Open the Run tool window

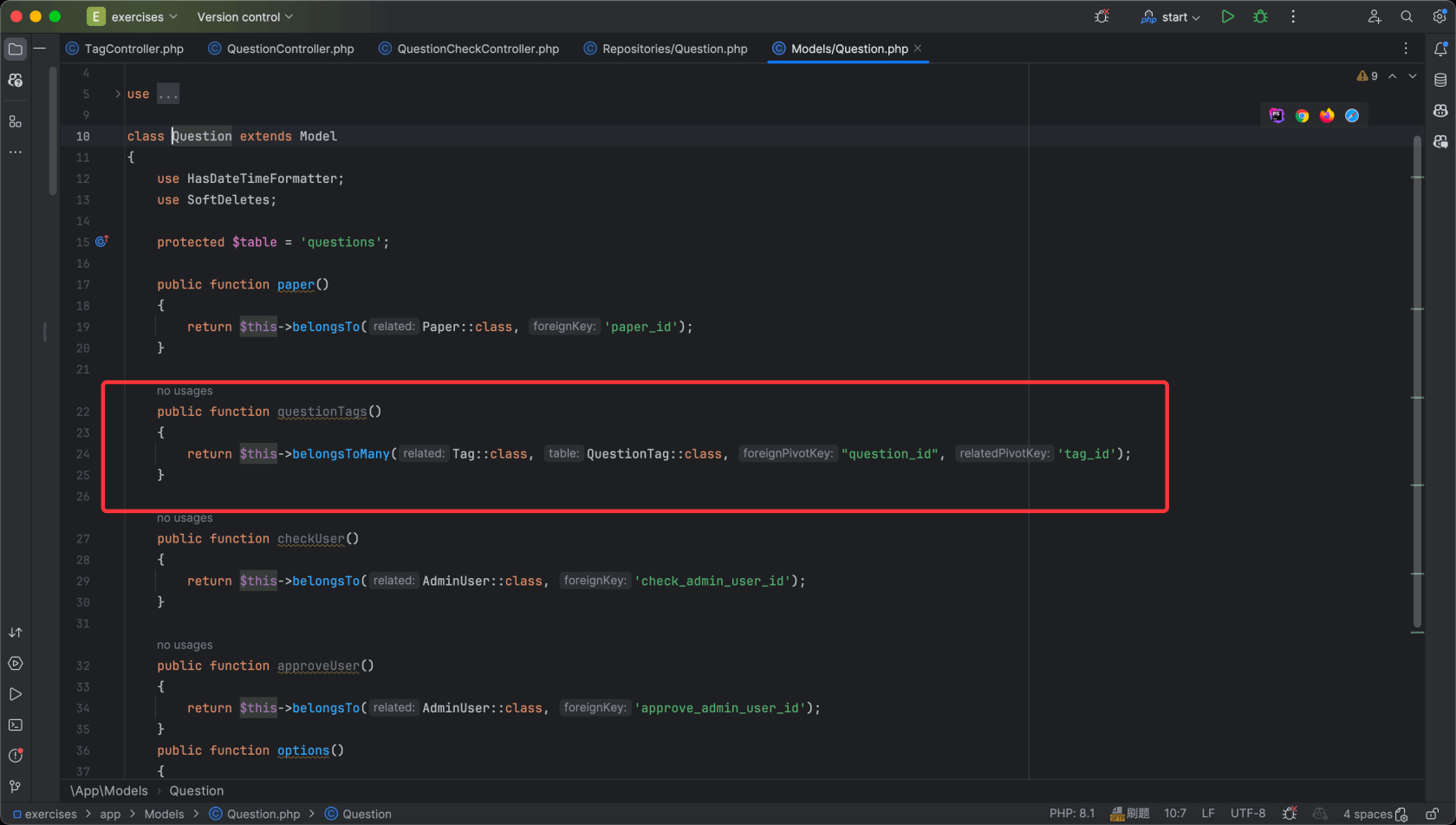pyautogui.click(x=15, y=694)
